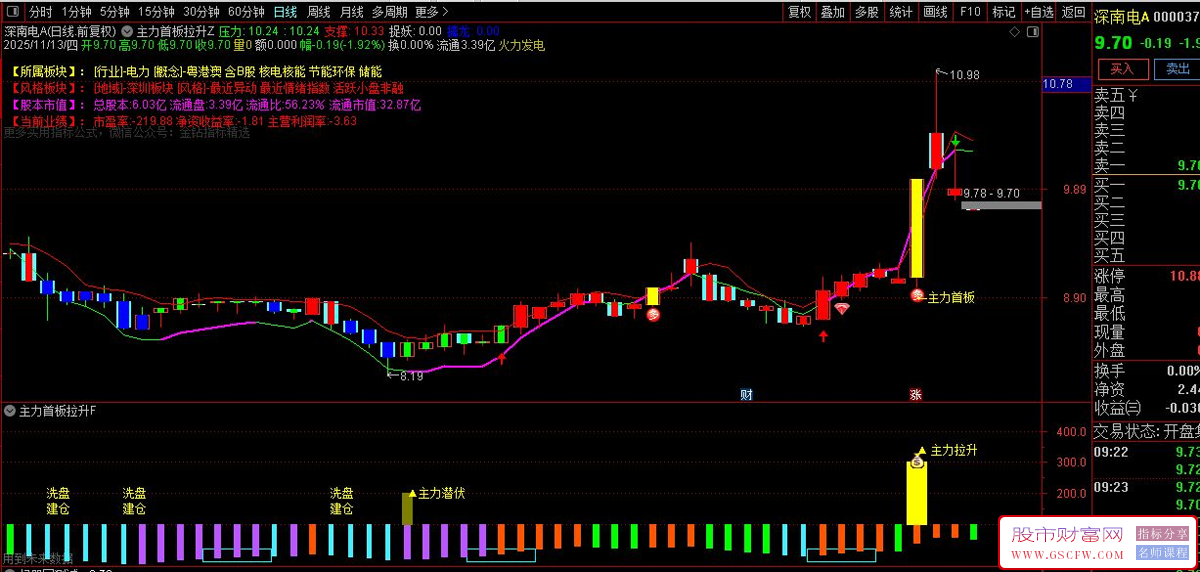Image resolution: width=1200 pixels, height=572 pixels.
Task: Expand the 主力首板拉升F sub-indicator dropdown arrow
Action: (10, 411)
